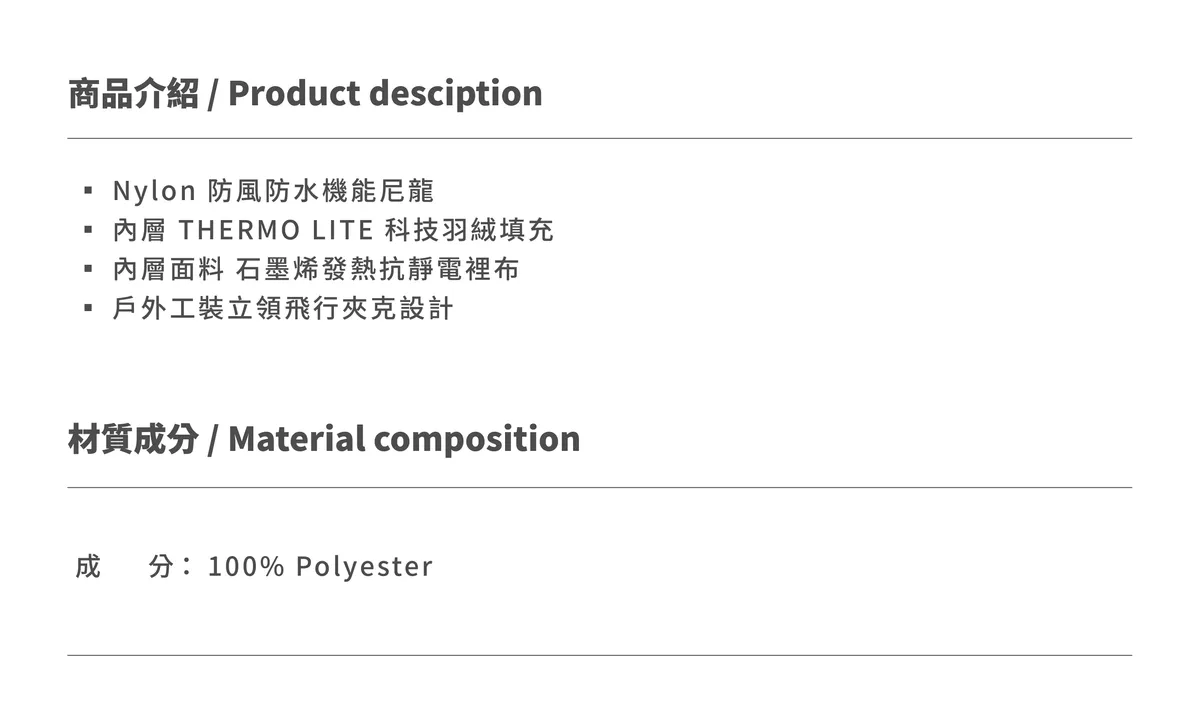Click the bullet marker before THERMO LITE line
Screen dimensions: 1200x704
click(89, 230)
